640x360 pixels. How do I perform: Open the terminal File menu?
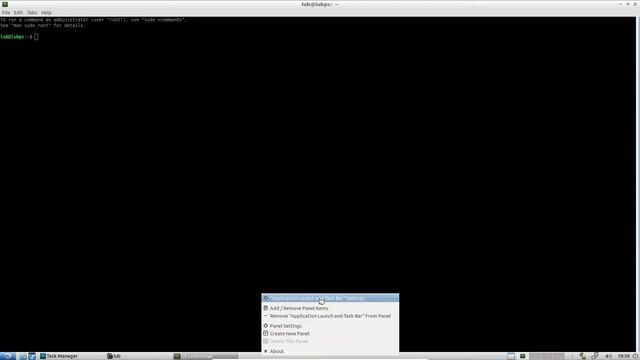point(6,13)
